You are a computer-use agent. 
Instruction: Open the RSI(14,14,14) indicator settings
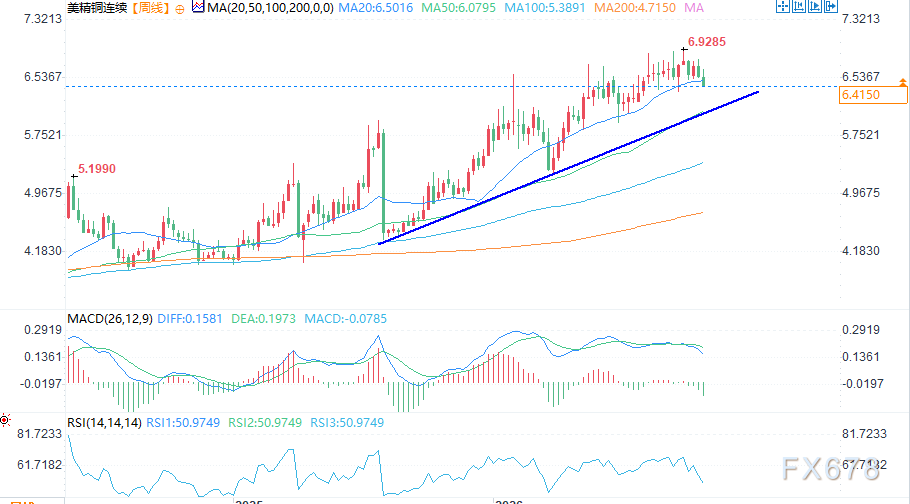104,423
